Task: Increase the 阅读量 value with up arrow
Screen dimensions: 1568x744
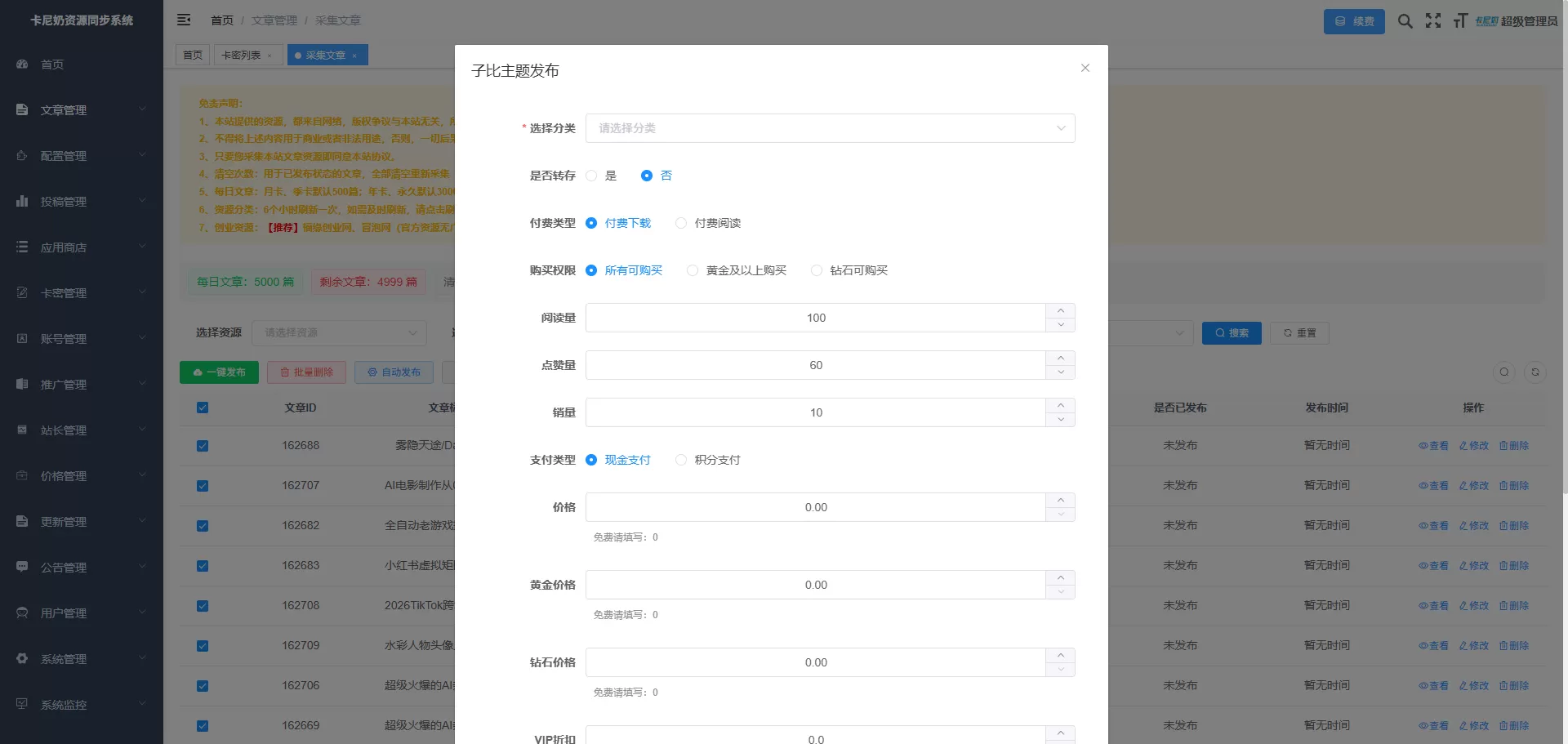Action: 1060,311
